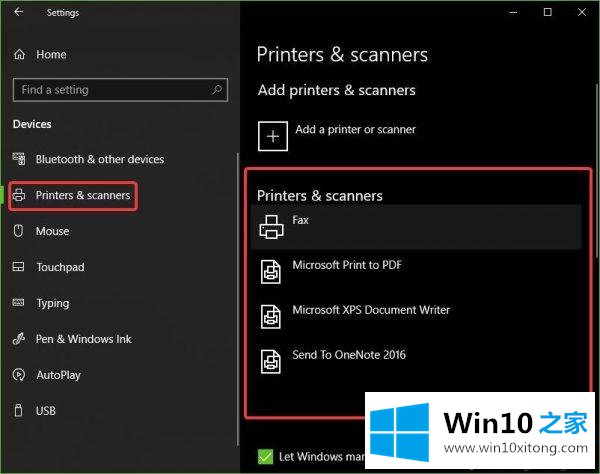Image resolution: width=600 pixels, height=474 pixels.
Task: Click the Typing keyboard icon
Action: coord(18,303)
